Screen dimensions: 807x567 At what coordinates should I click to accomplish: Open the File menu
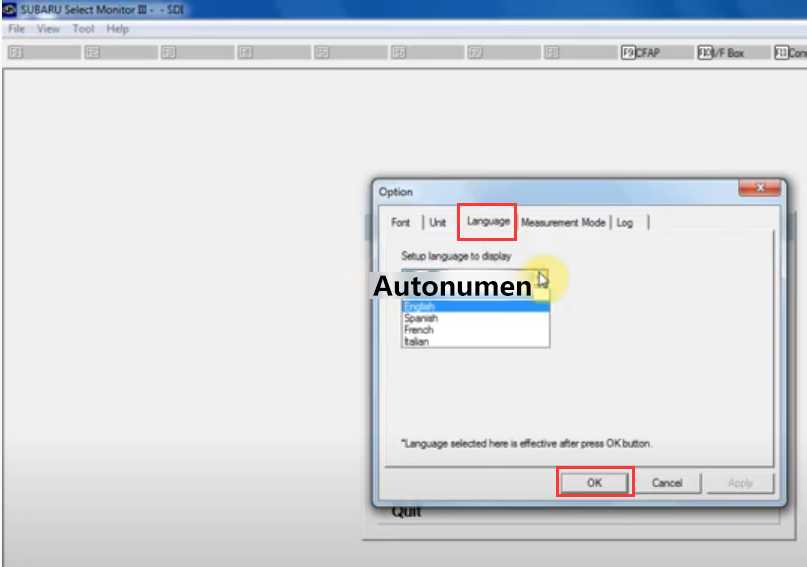coord(16,29)
